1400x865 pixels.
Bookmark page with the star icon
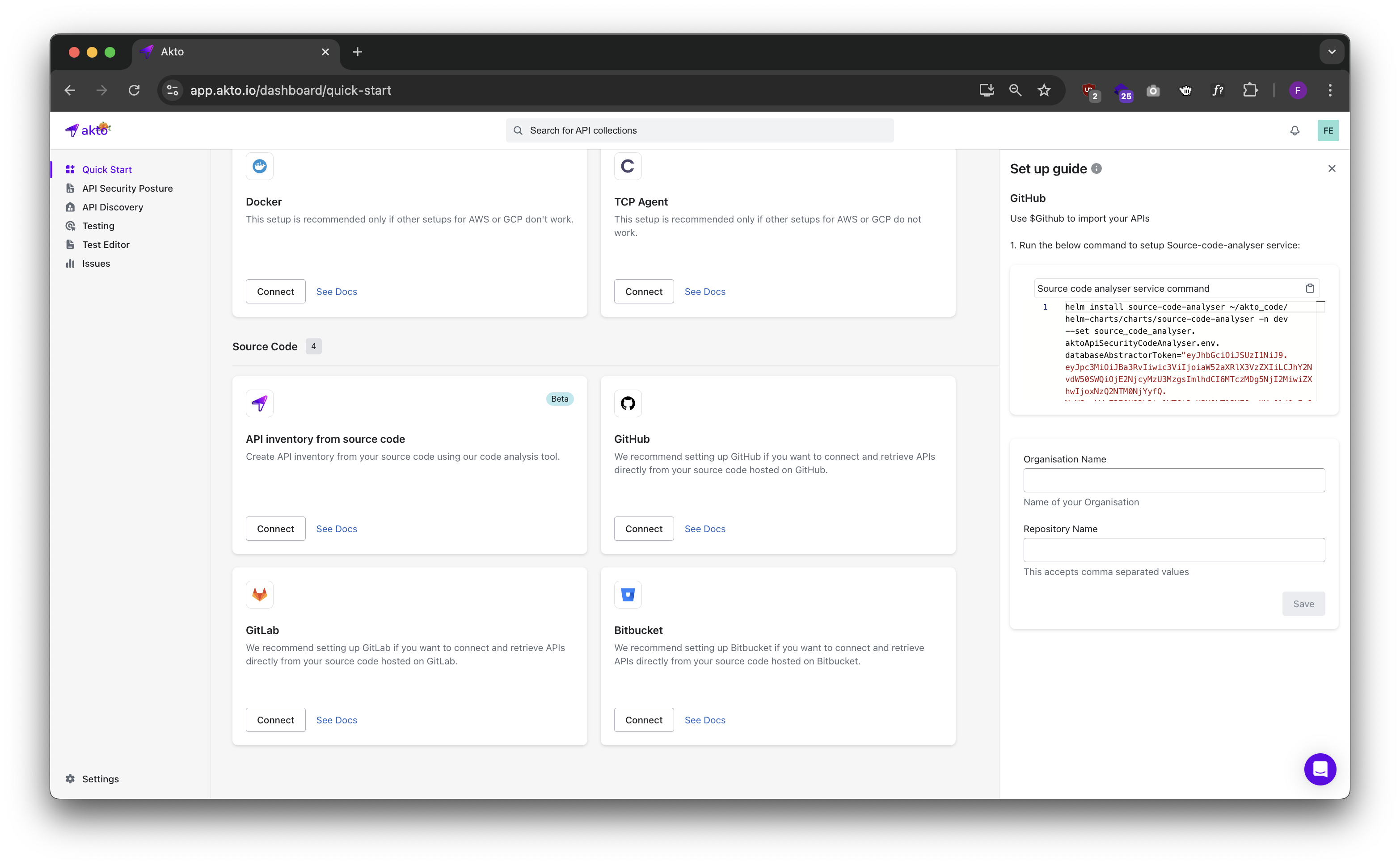click(1044, 90)
